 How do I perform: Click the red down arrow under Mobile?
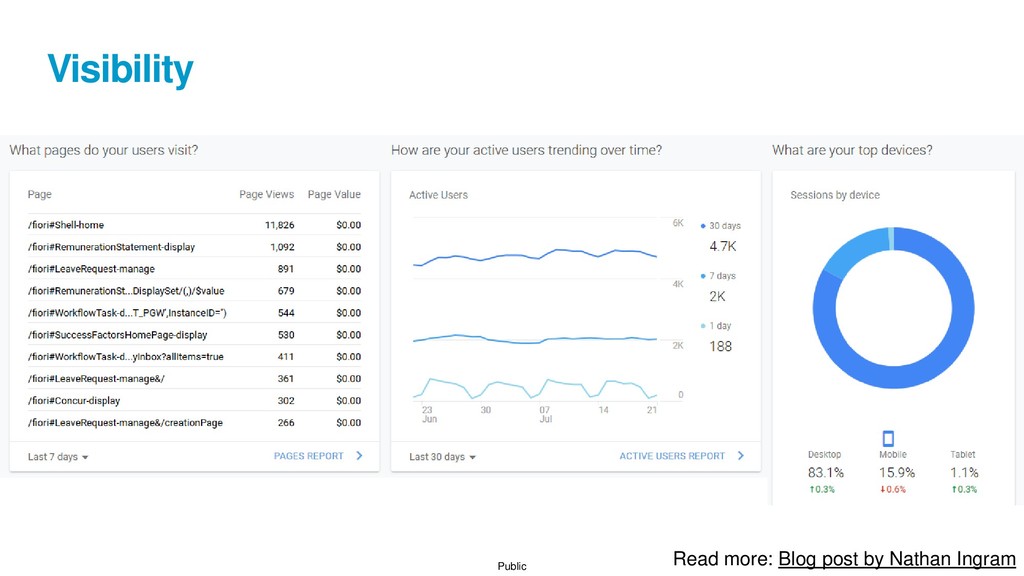882,489
